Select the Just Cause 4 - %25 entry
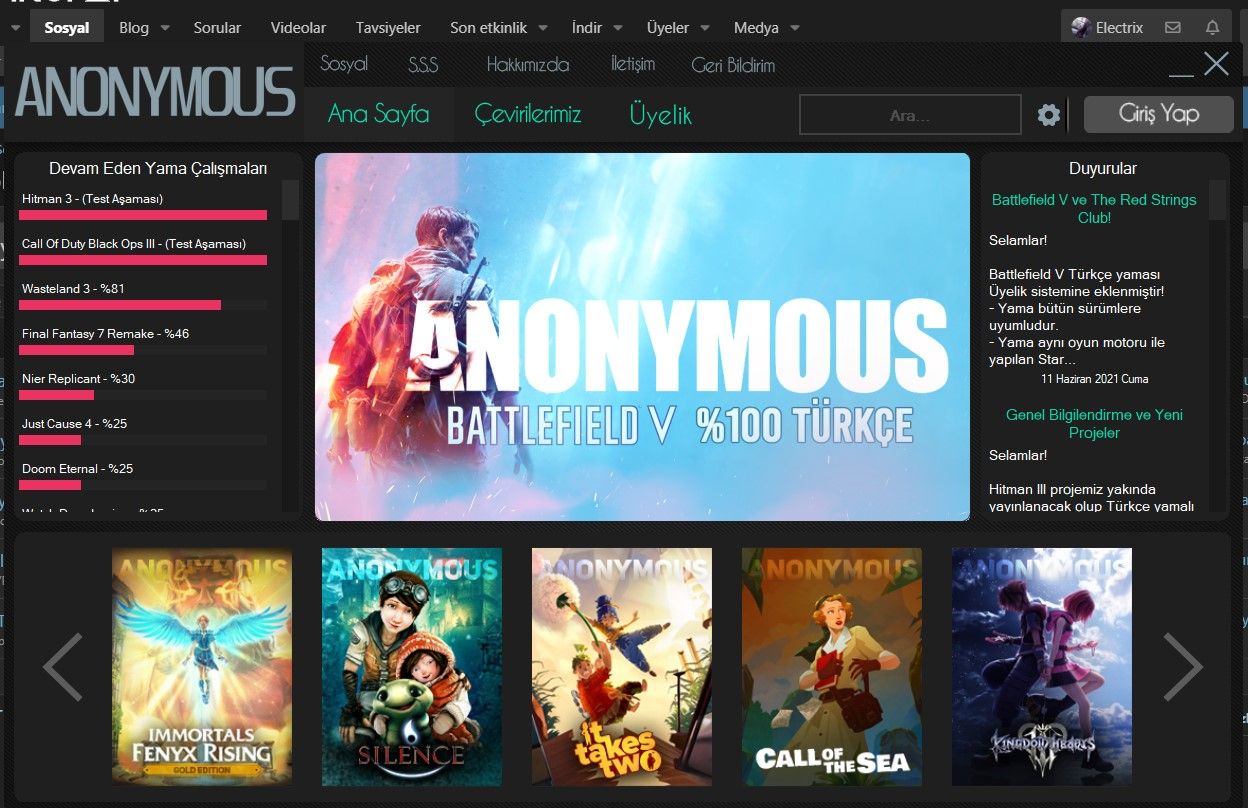The width and height of the screenshot is (1248, 808). 74,424
